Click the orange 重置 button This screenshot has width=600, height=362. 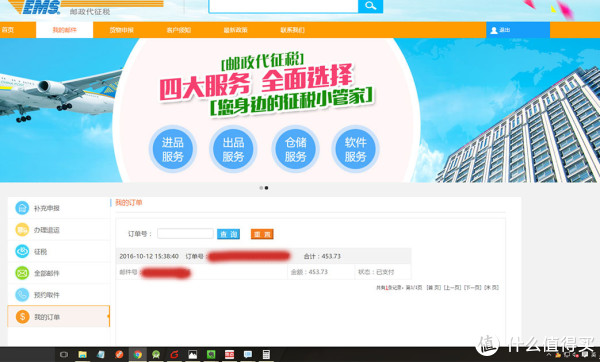[x=262, y=234]
